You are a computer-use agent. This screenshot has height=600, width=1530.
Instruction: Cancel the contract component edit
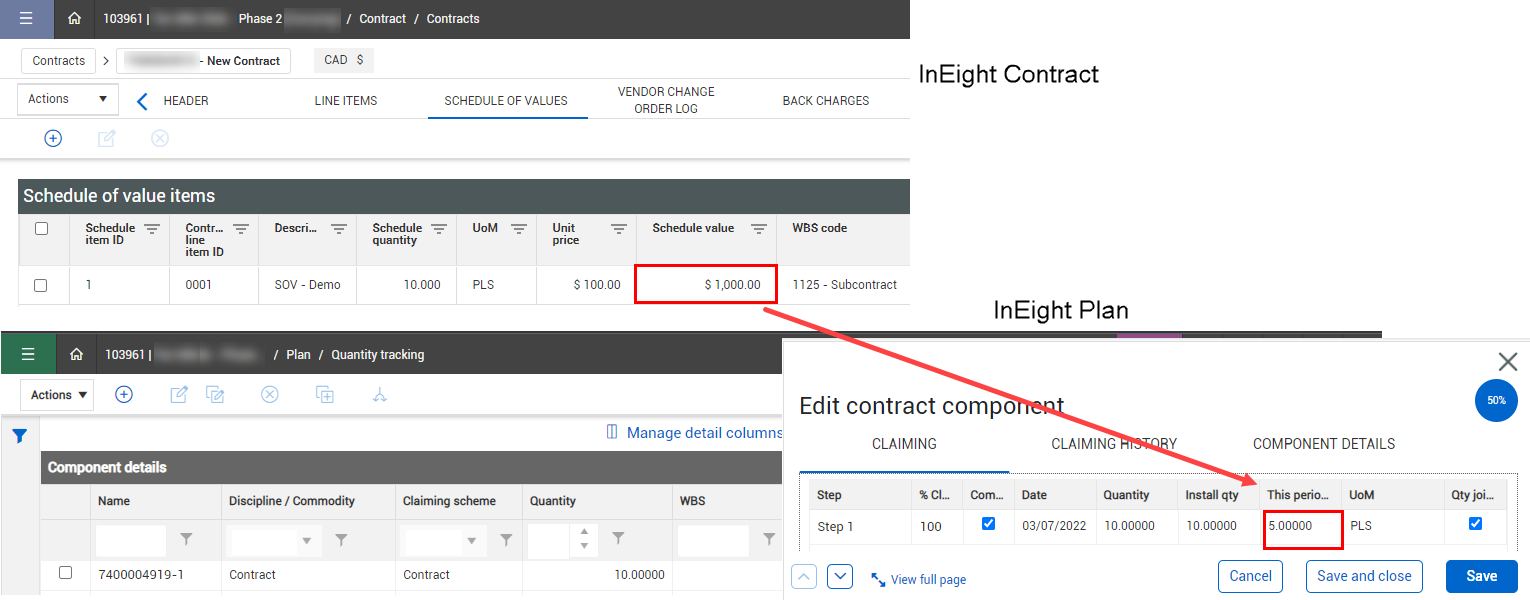click(1251, 576)
